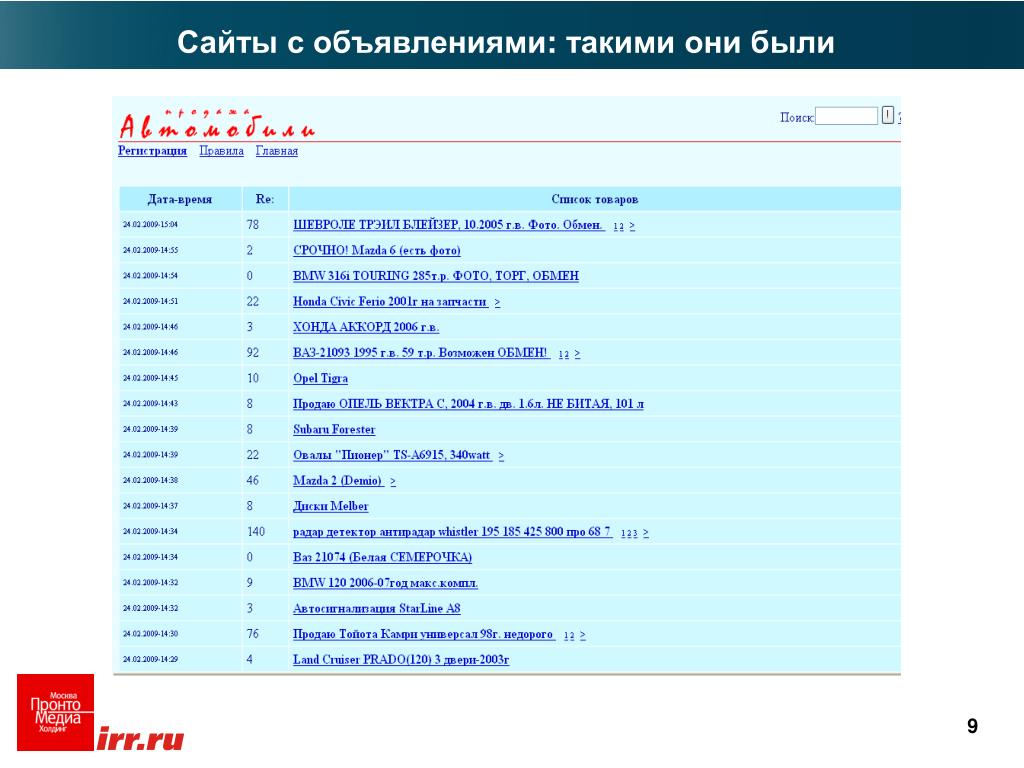Click date cell 24.02.2009-15:04
The image size is (1024, 768).
[x=150, y=225]
